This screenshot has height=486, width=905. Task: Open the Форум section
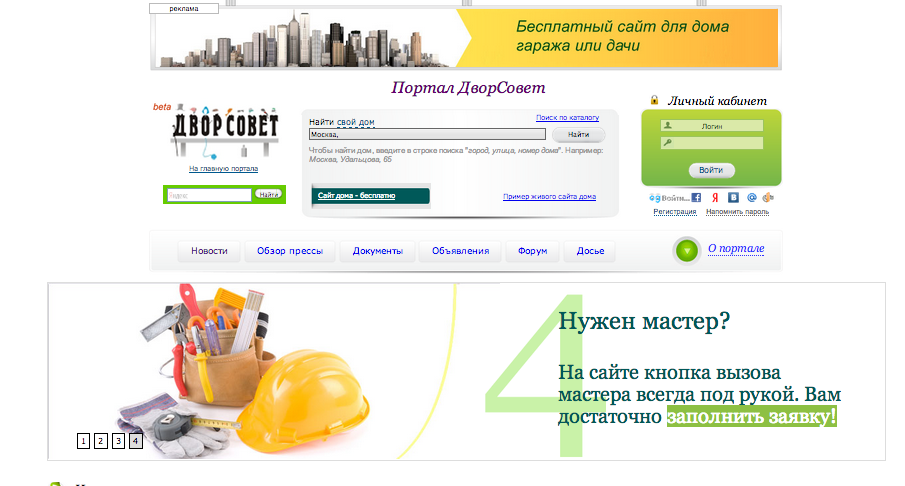coord(532,251)
